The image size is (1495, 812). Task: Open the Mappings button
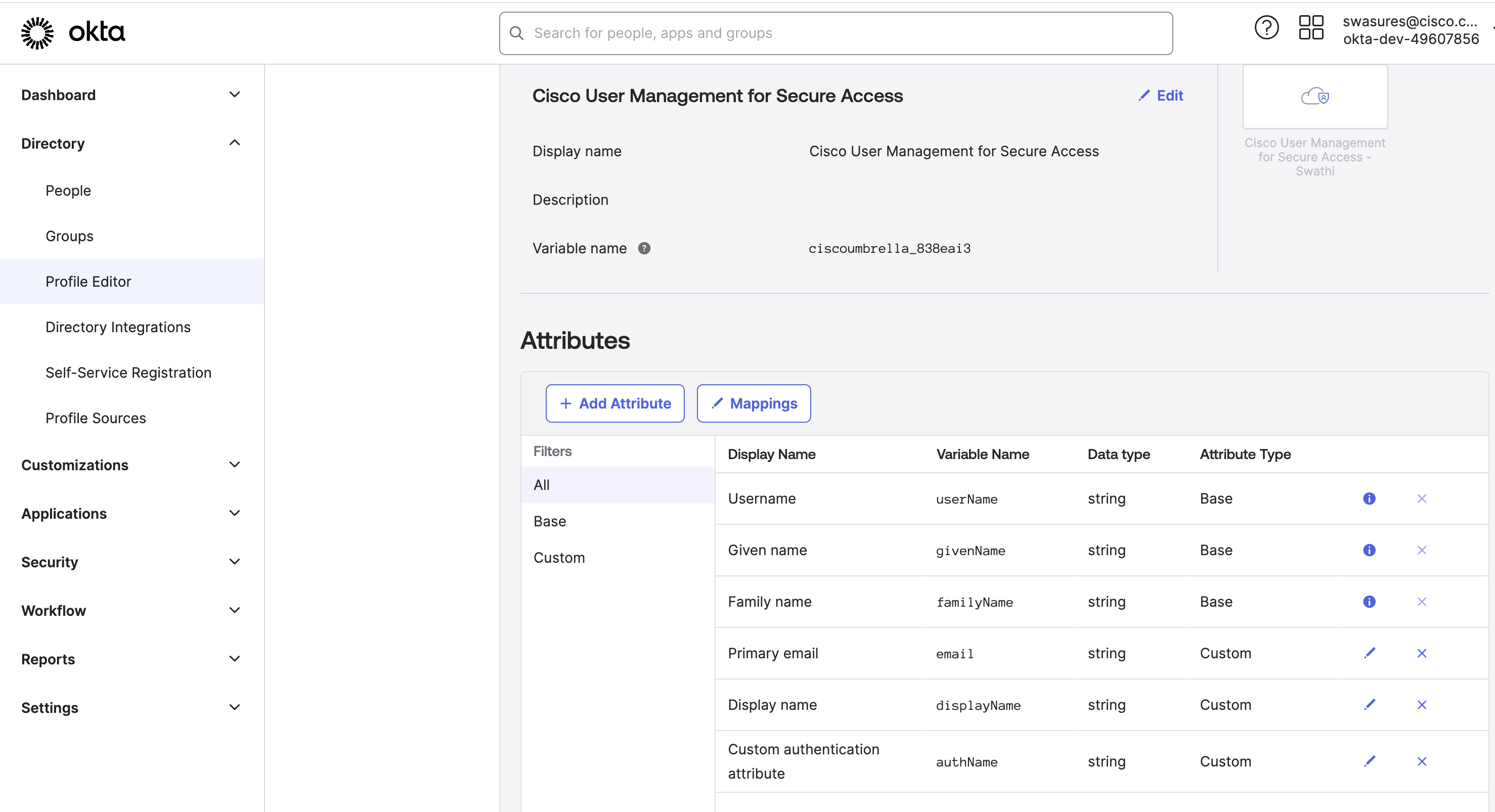pos(754,403)
